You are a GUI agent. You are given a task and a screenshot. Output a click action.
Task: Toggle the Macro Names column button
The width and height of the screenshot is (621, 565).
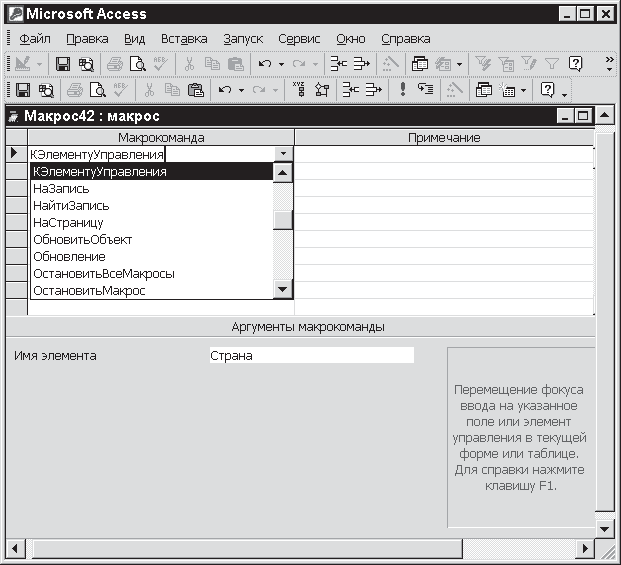(x=299, y=90)
